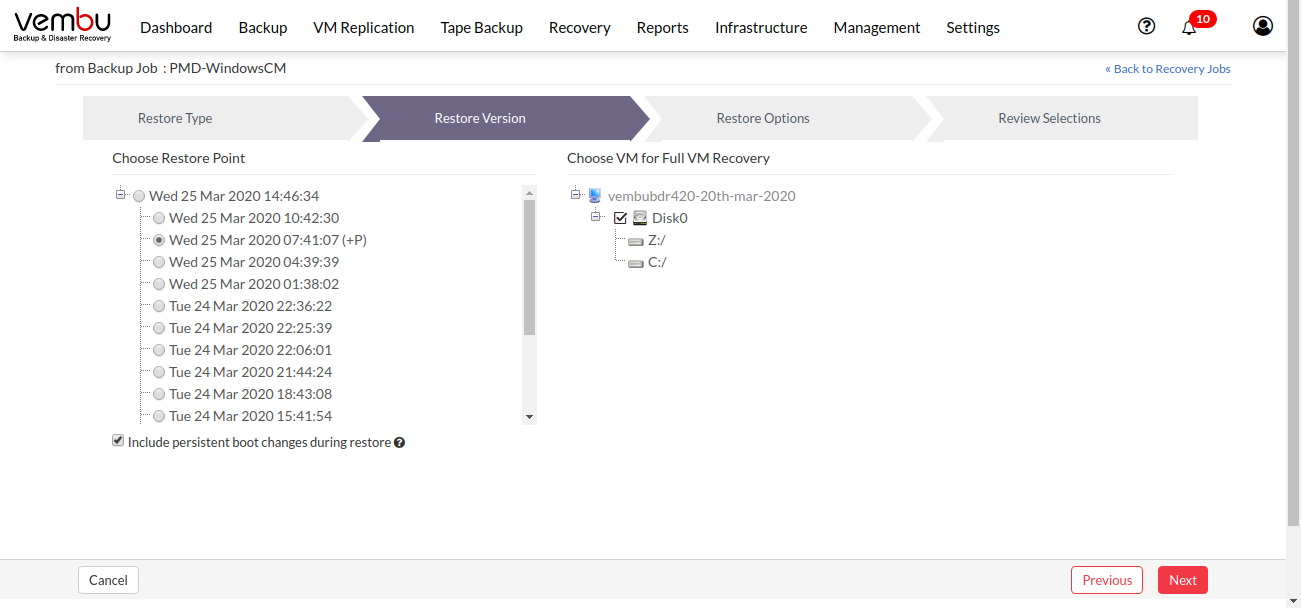The width and height of the screenshot is (1301, 608).
Task: Click the PMD-WindowsCM backup job name
Action: (228, 68)
